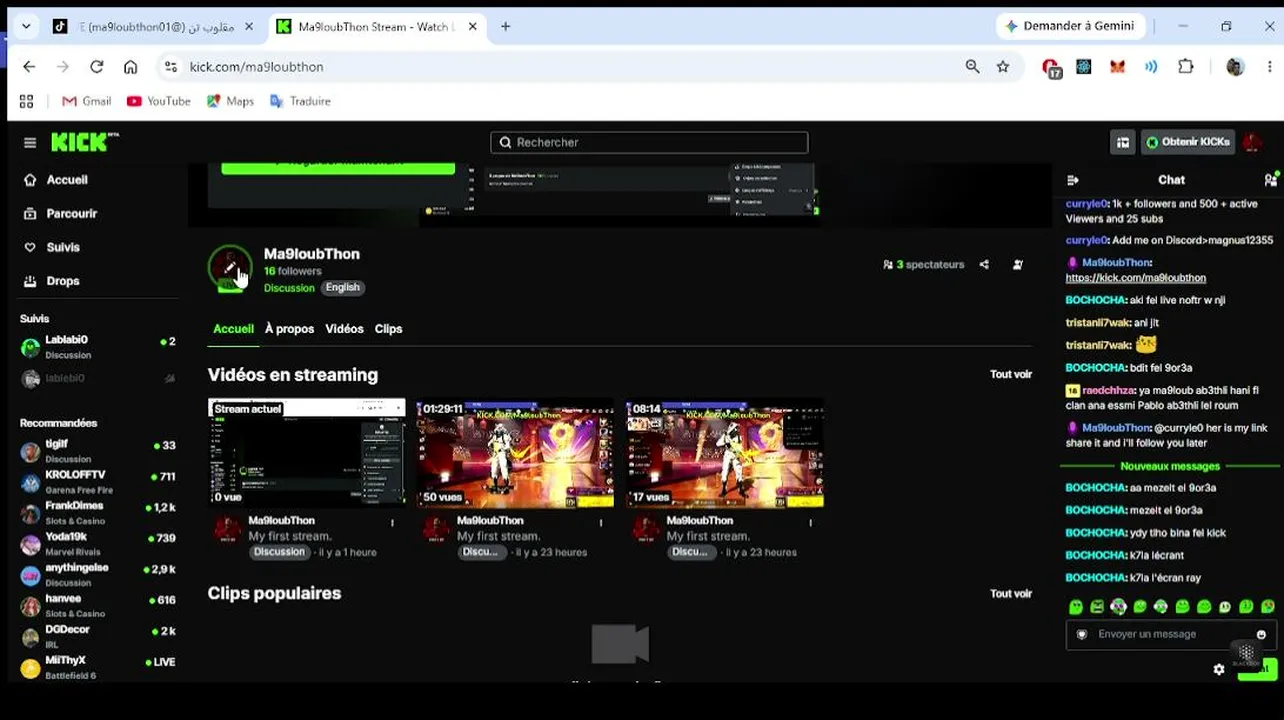Open the zoom magnifier in address bar
Screen dimensions: 1284x720
coord(972,67)
